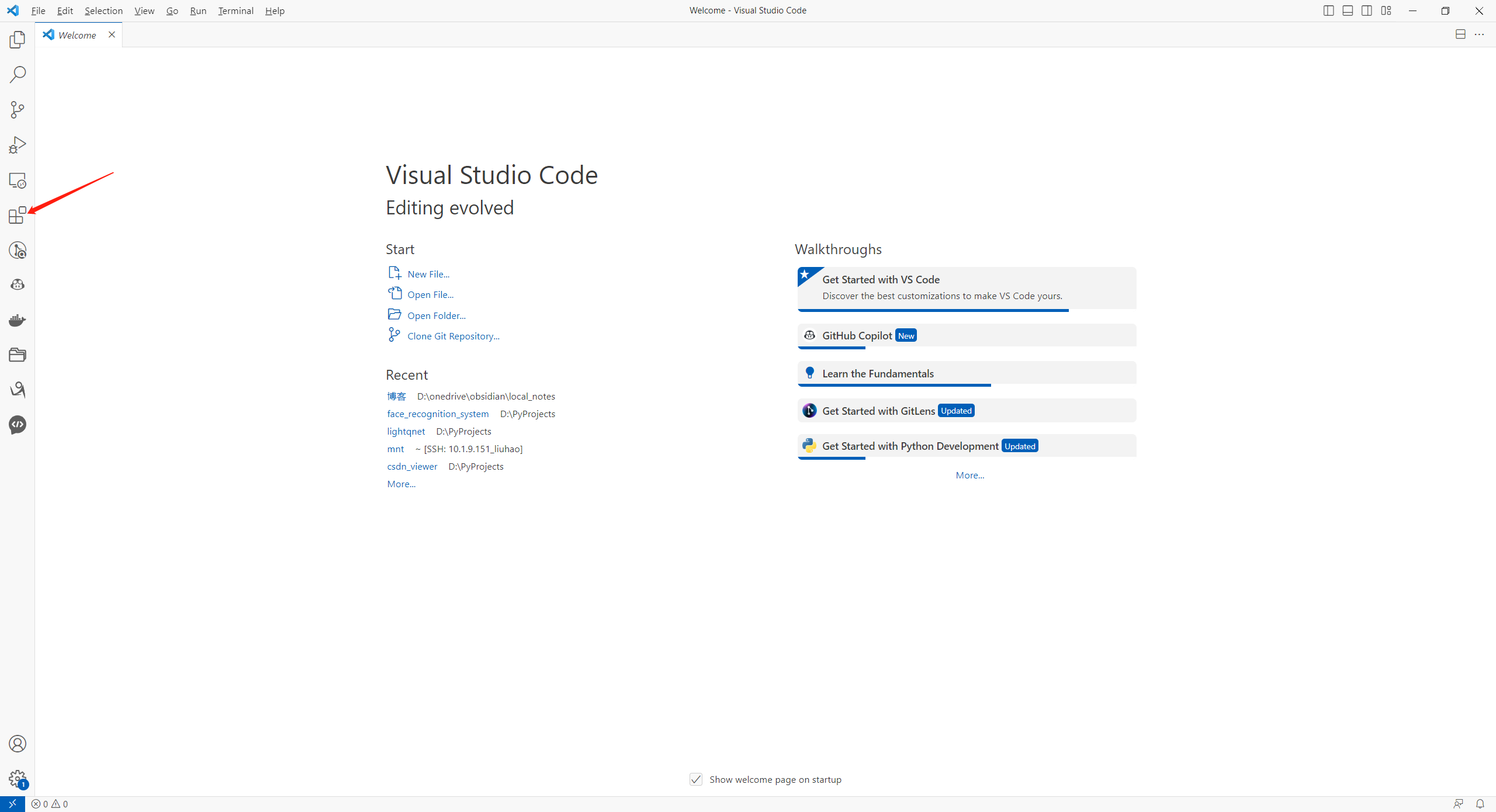
Task: Open Learn the Fundamentals walkthrough
Action: [967, 373]
